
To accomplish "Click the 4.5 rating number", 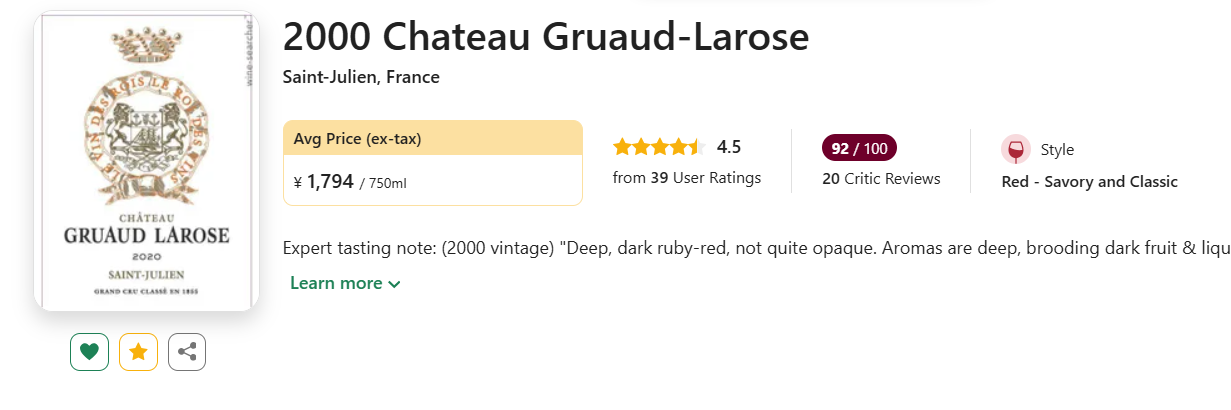I will point(729,148).
